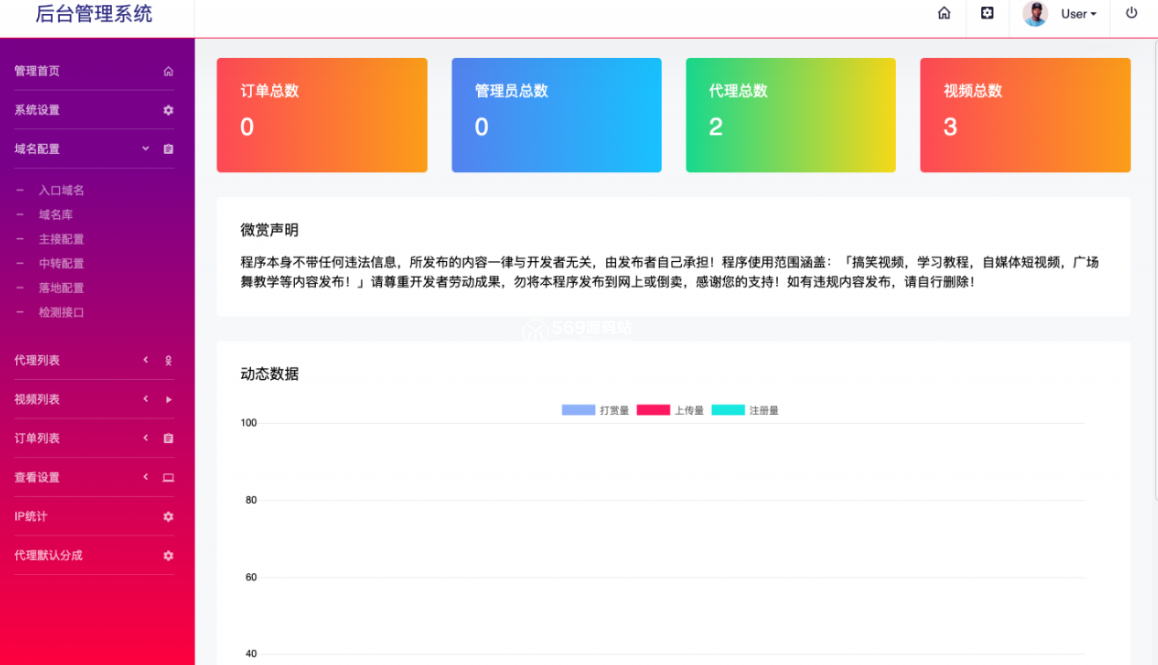Expand the 代理列表 chevron
Screen dimensions: 1158x665
pos(145,360)
